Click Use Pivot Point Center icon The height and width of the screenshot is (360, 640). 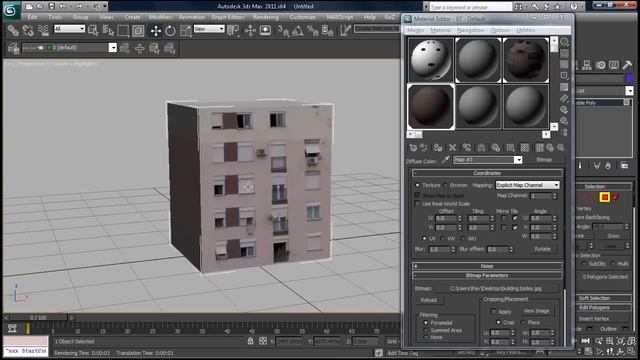coord(233,31)
